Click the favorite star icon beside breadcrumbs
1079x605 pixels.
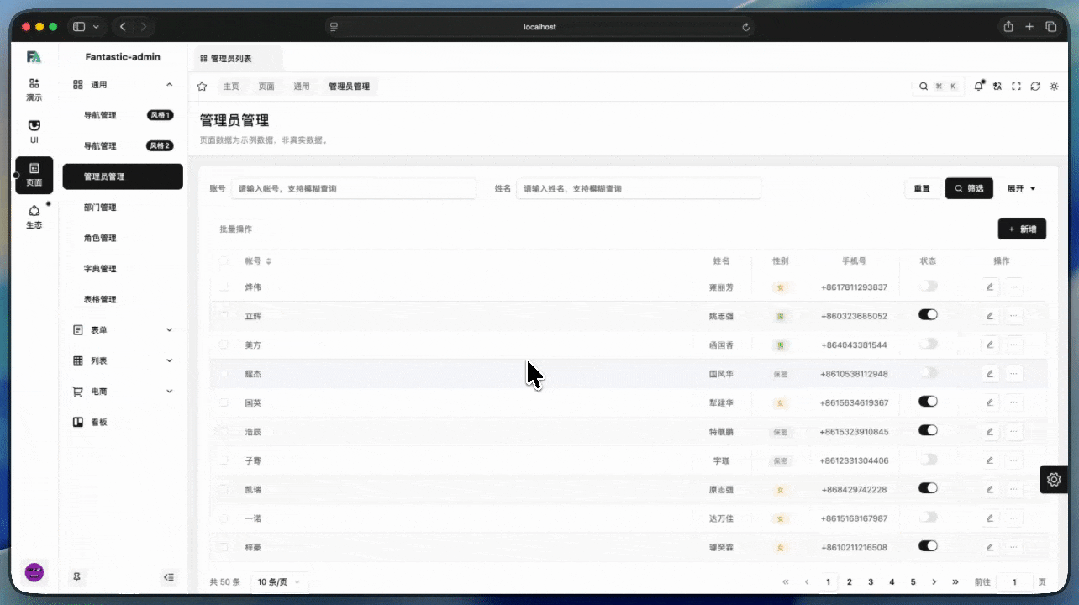[202, 86]
